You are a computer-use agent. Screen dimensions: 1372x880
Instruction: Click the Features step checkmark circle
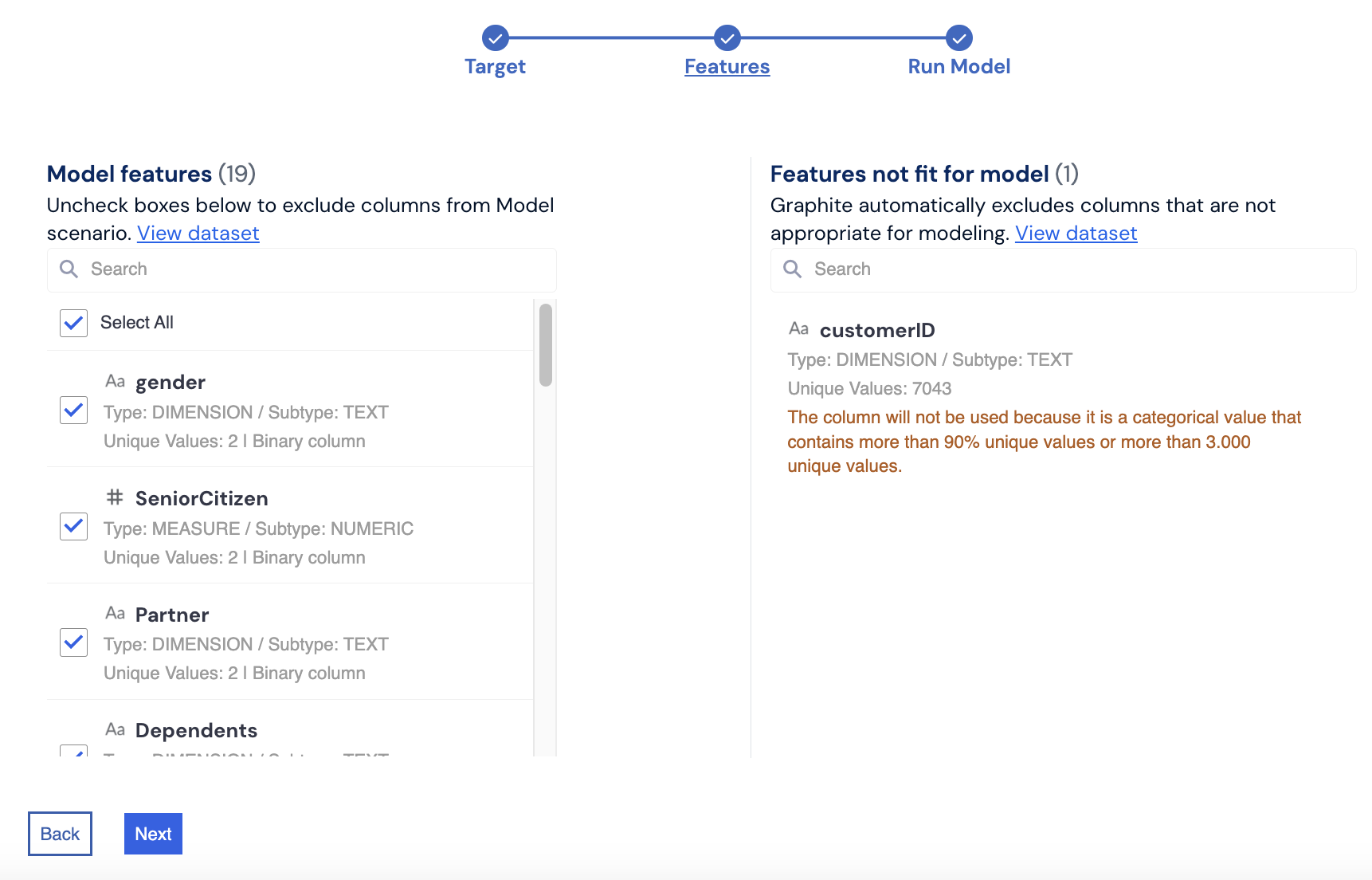point(727,37)
